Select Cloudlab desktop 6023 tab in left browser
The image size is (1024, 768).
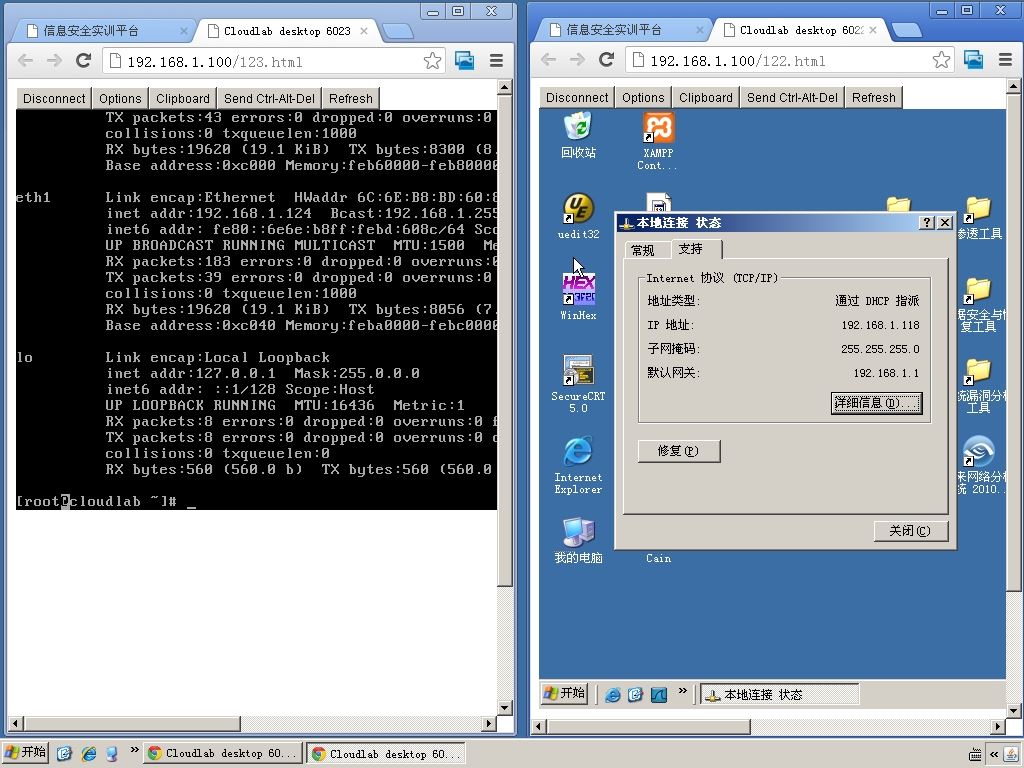(287, 31)
